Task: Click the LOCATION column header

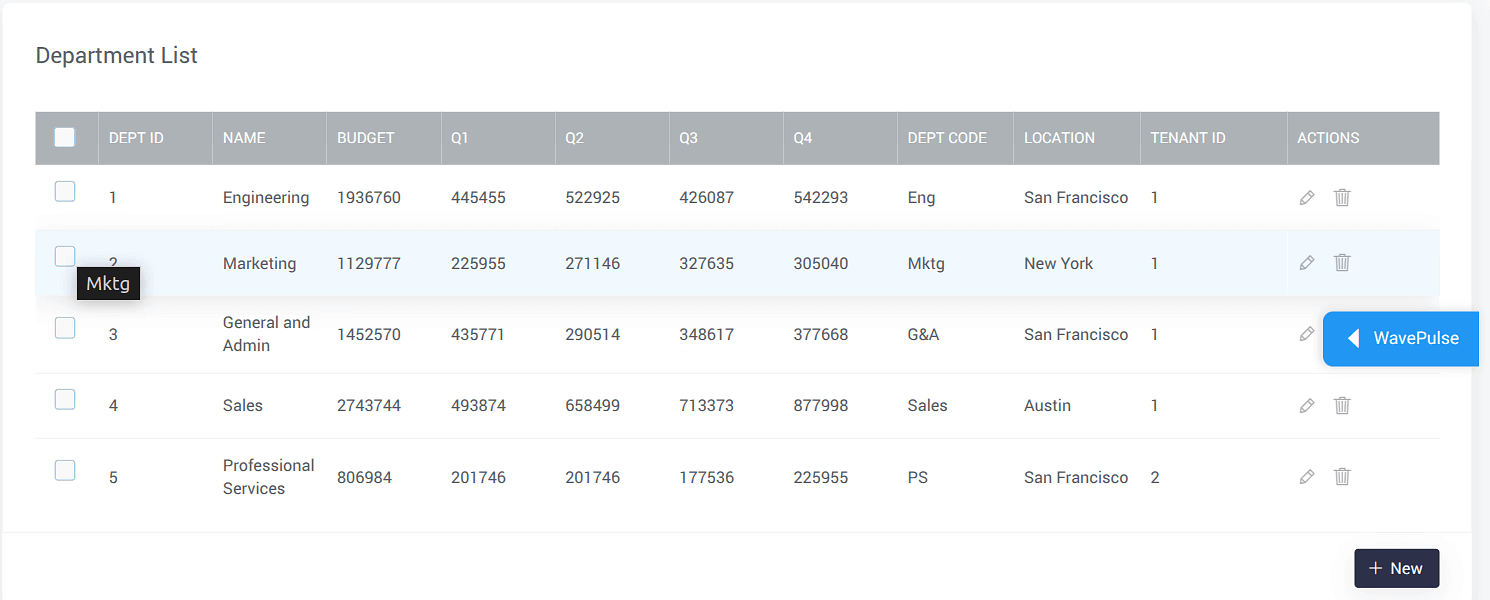Action: [x=1059, y=138]
